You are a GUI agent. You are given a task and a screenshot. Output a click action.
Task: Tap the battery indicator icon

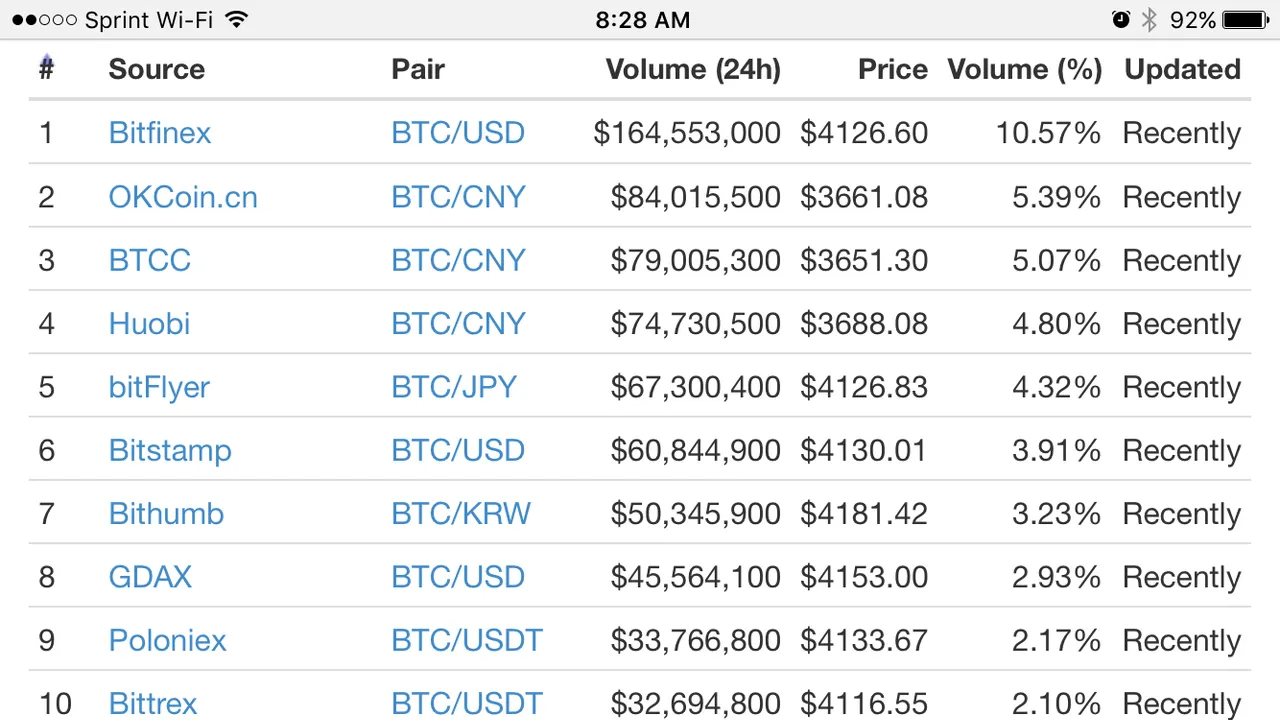point(1246,20)
